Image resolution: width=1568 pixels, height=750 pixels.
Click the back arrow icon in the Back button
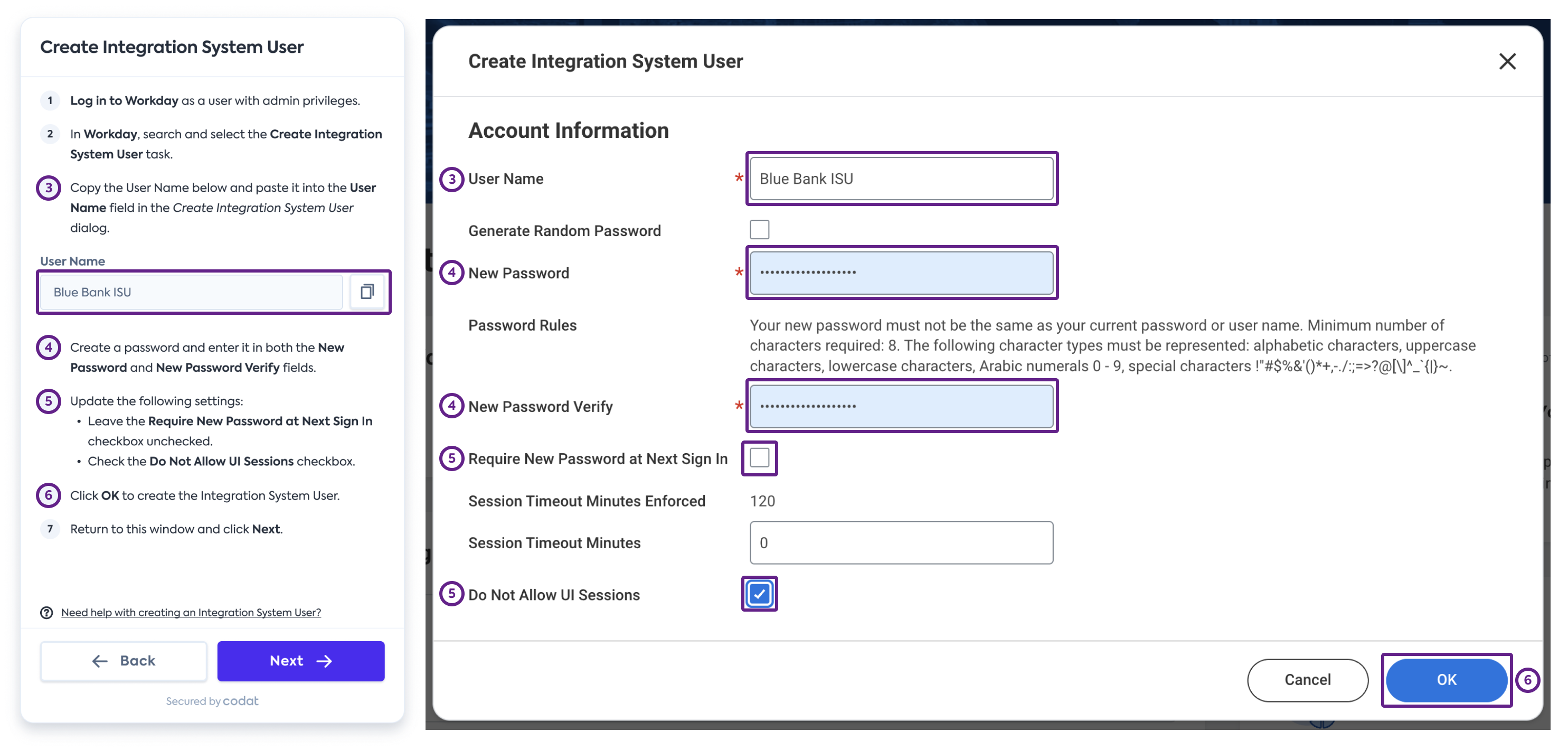100,661
